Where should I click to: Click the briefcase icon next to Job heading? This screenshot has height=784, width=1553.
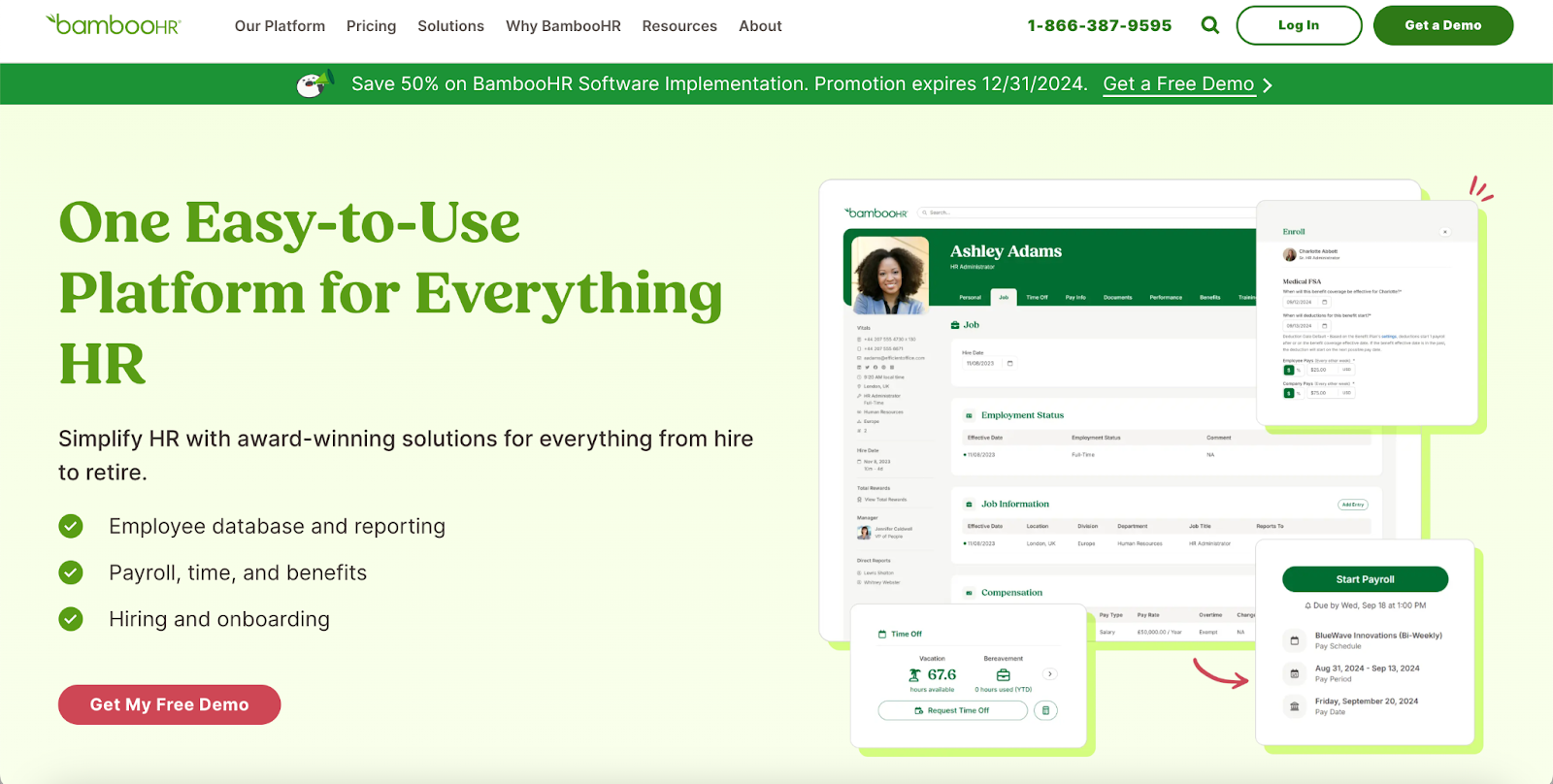pyautogui.click(x=955, y=325)
